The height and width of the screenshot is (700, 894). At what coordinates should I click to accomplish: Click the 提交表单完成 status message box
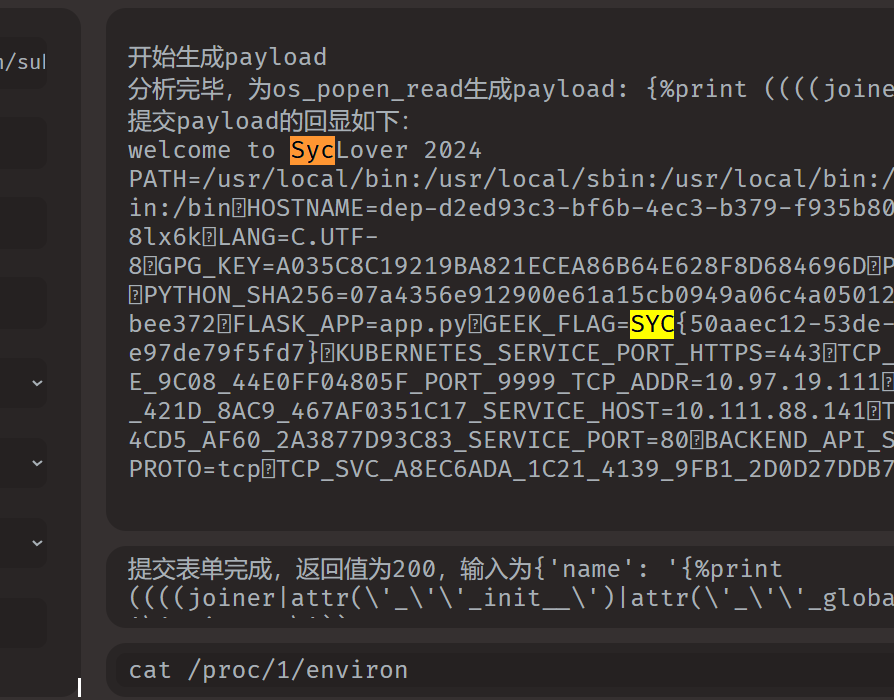(500, 587)
